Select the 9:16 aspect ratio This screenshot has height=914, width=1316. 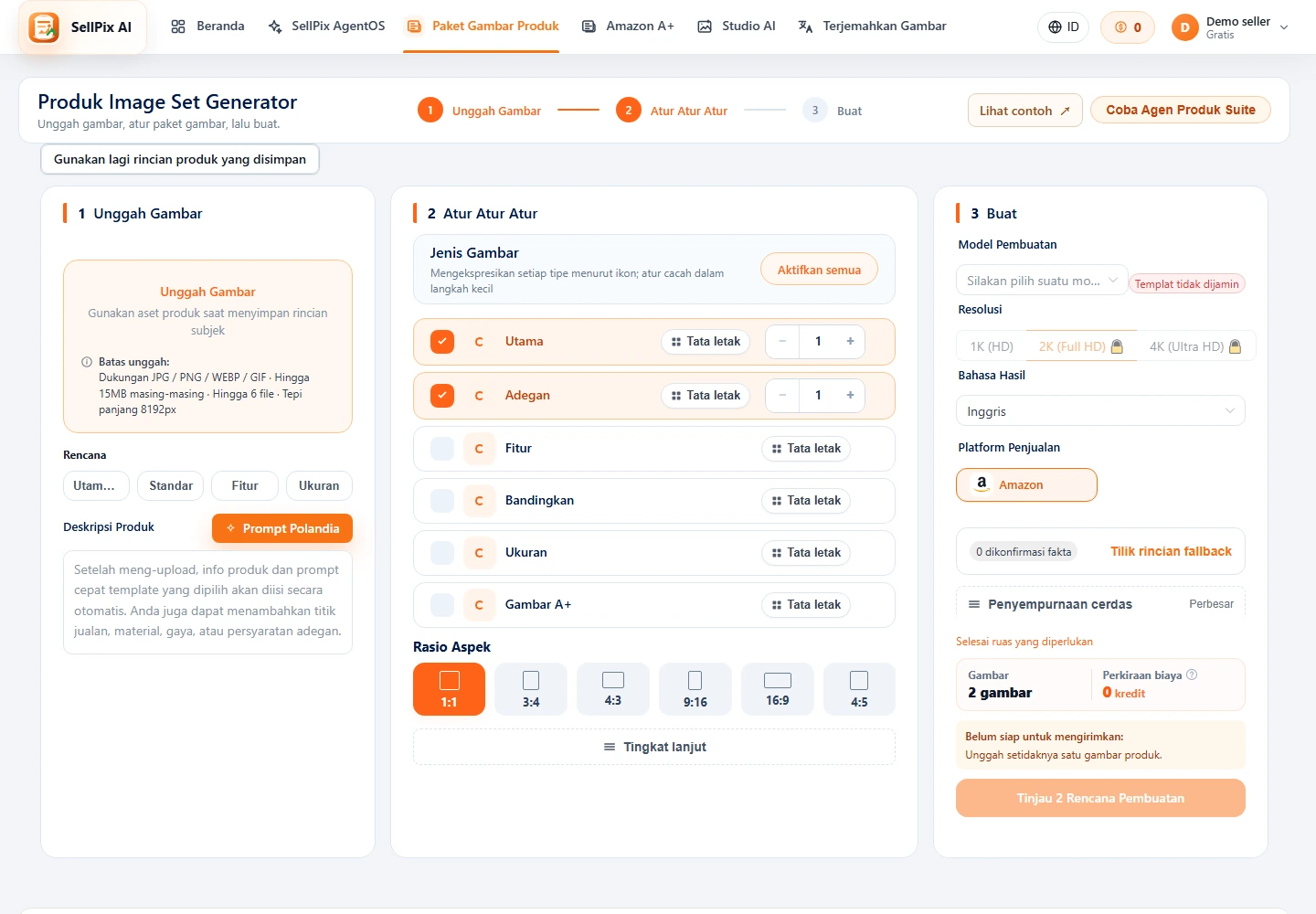click(x=695, y=689)
